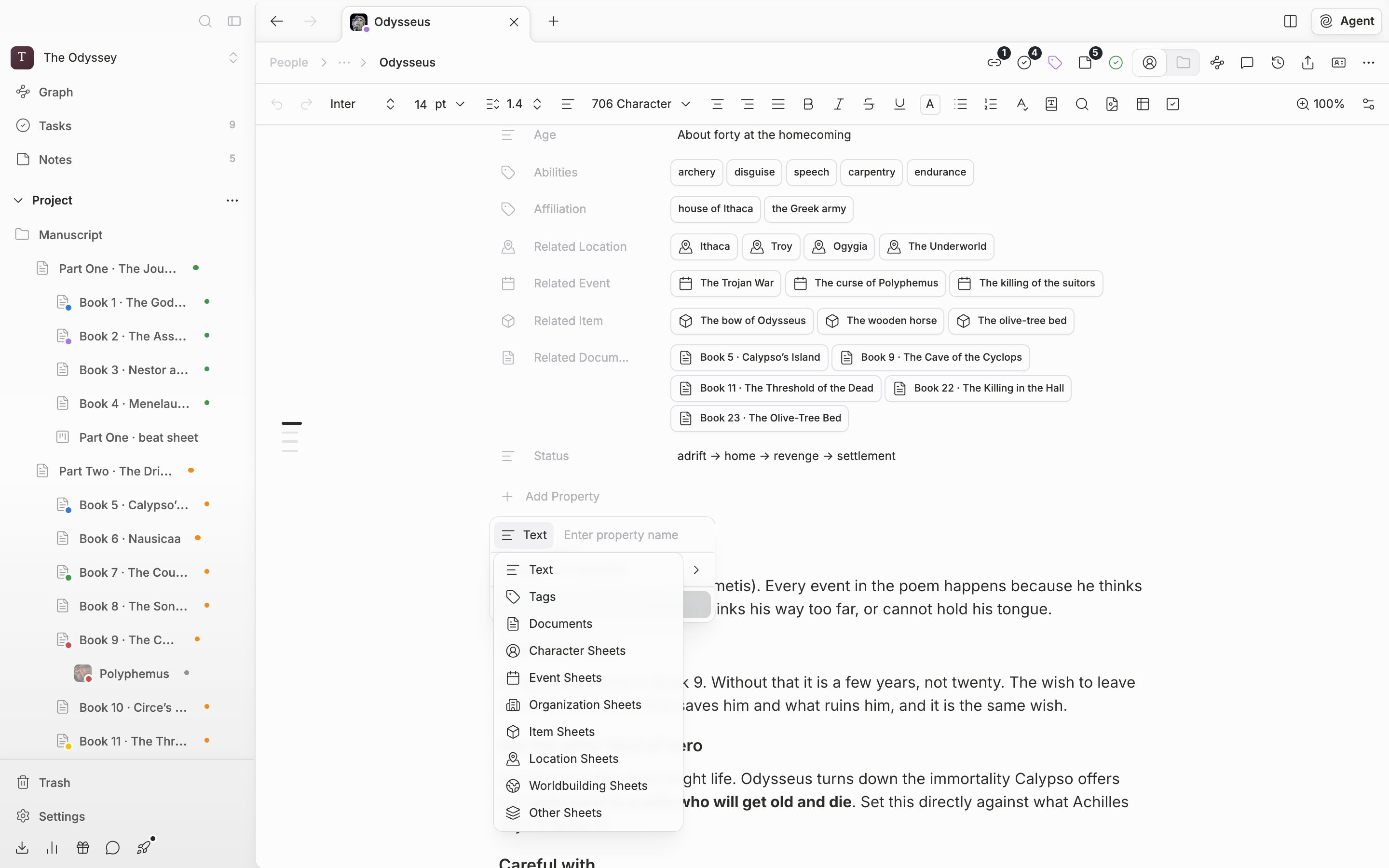The image size is (1389, 868).
Task: Open Polyphemus character sheet in tree
Action: 134,673
